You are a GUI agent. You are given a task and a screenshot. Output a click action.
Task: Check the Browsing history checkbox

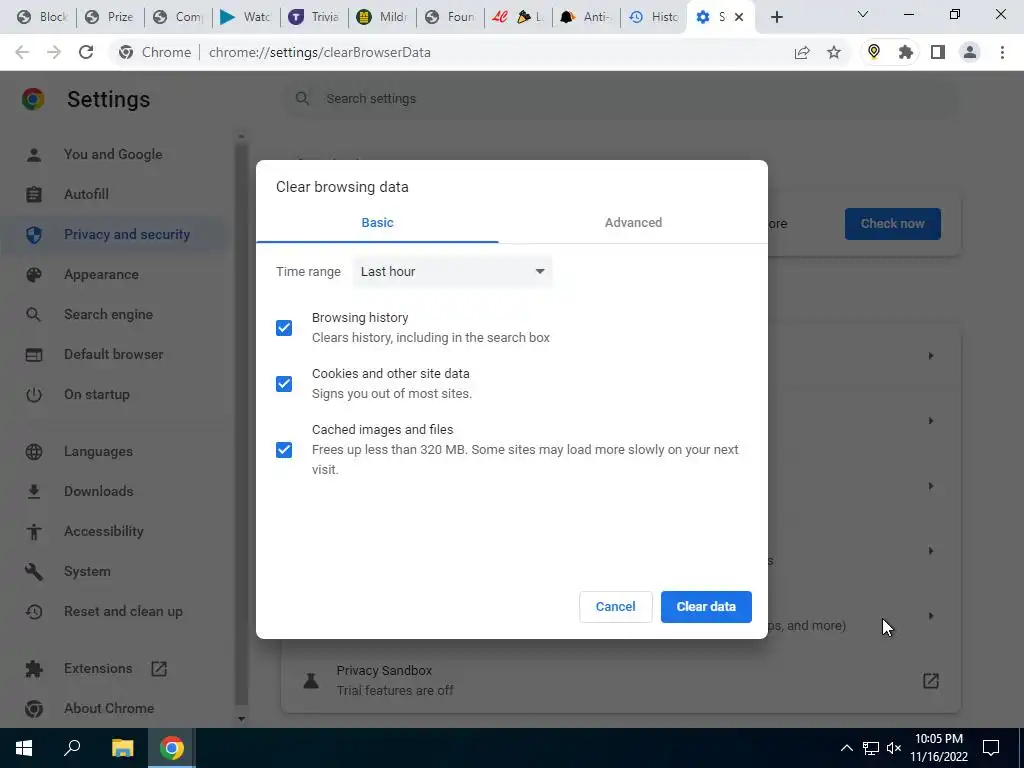coord(283,328)
